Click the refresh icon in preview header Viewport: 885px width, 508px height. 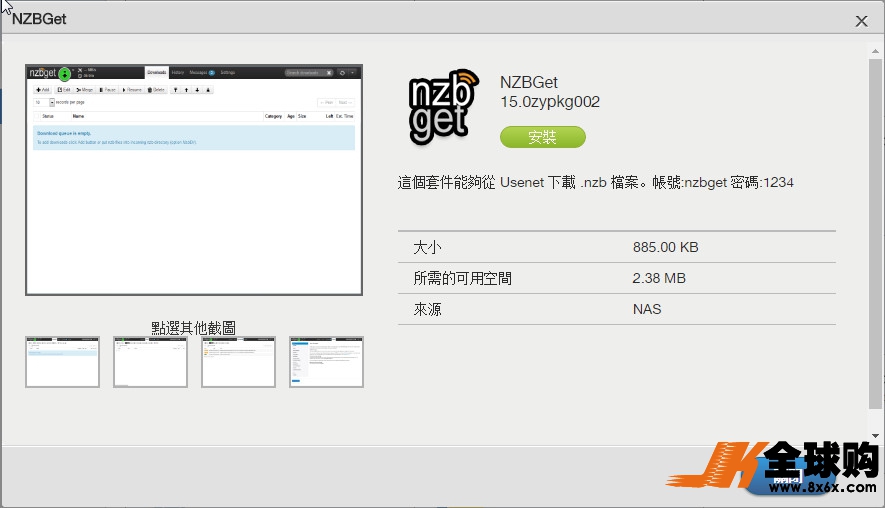[342, 73]
